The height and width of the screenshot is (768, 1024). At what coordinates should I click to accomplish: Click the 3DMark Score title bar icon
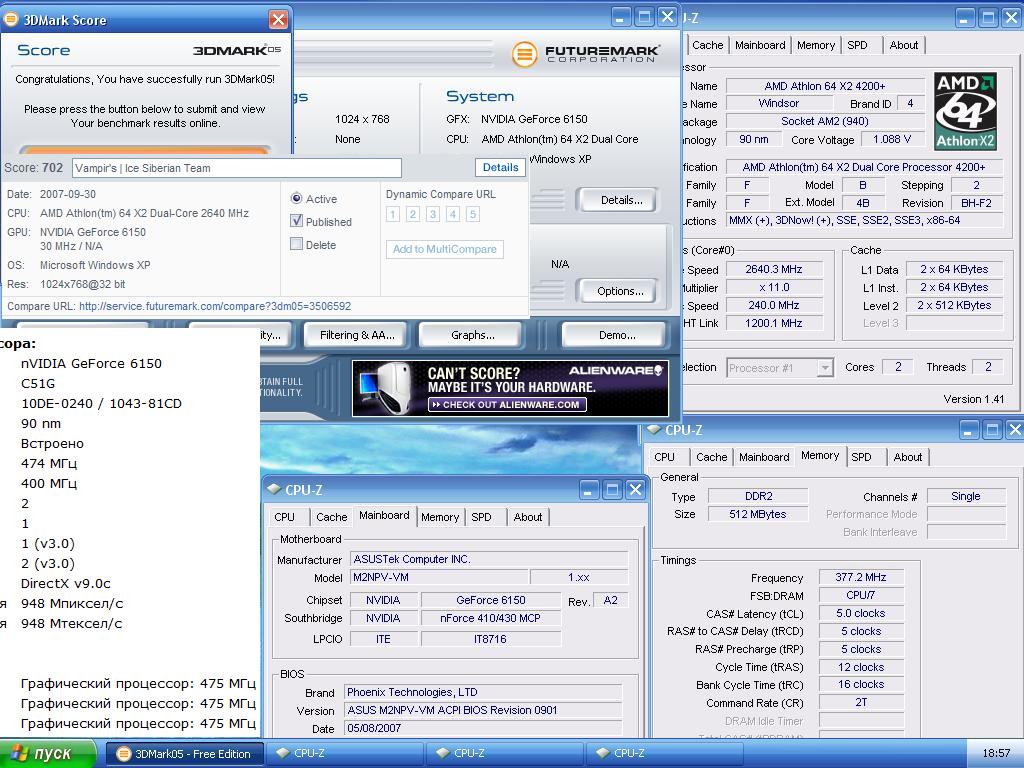11,19
